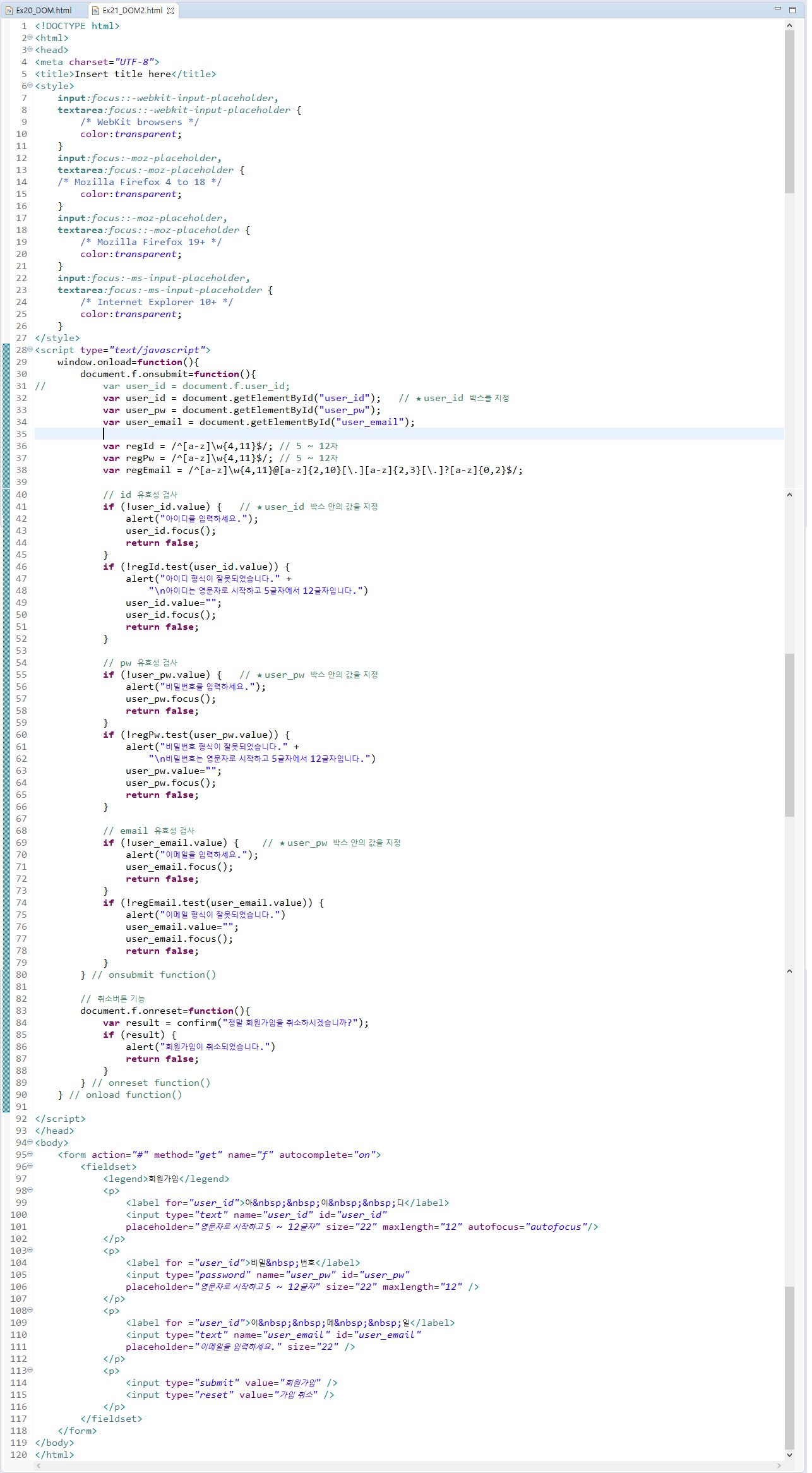Click the legend tag on line 97
The height and width of the screenshot is (1473, 812).
pos(166,1179)
